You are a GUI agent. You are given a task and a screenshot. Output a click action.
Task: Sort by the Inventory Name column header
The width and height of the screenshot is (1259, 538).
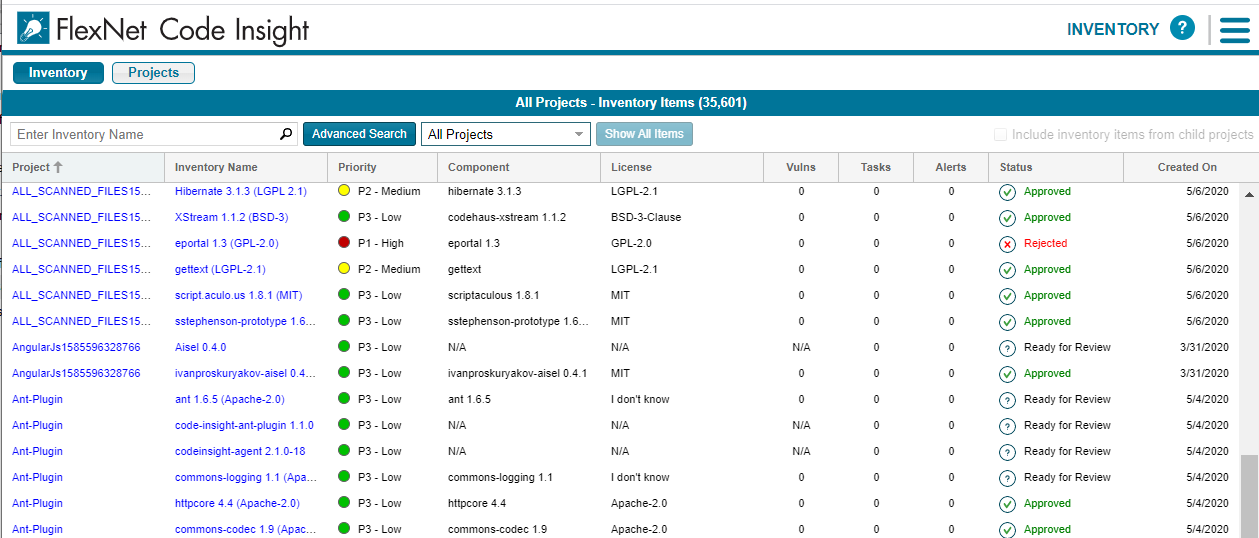coord(246,167)
